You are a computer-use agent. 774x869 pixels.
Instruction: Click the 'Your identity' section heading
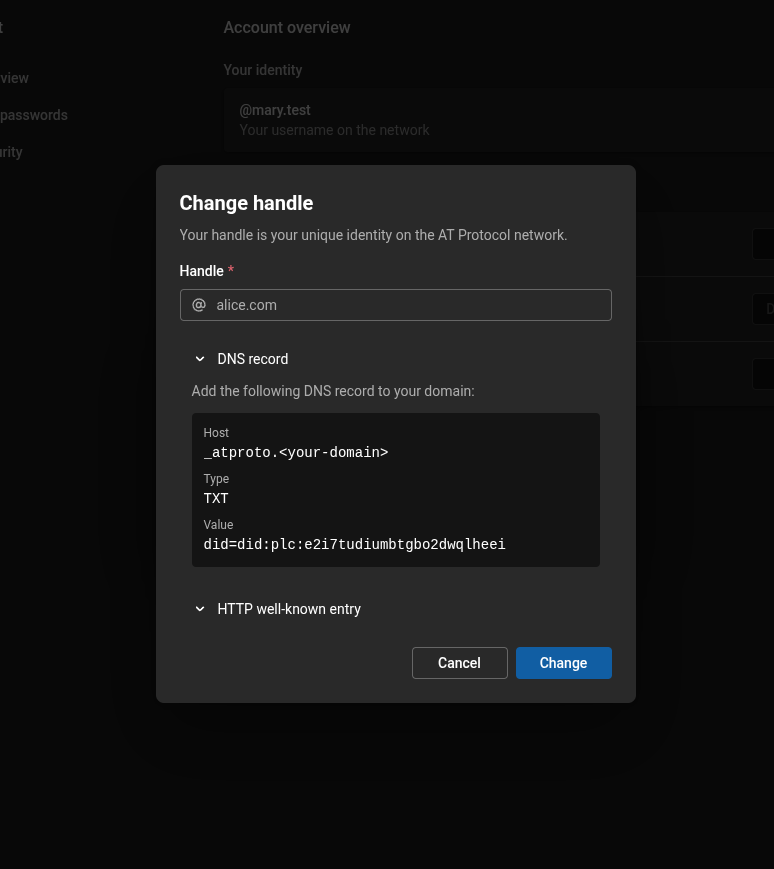[263, 70]
